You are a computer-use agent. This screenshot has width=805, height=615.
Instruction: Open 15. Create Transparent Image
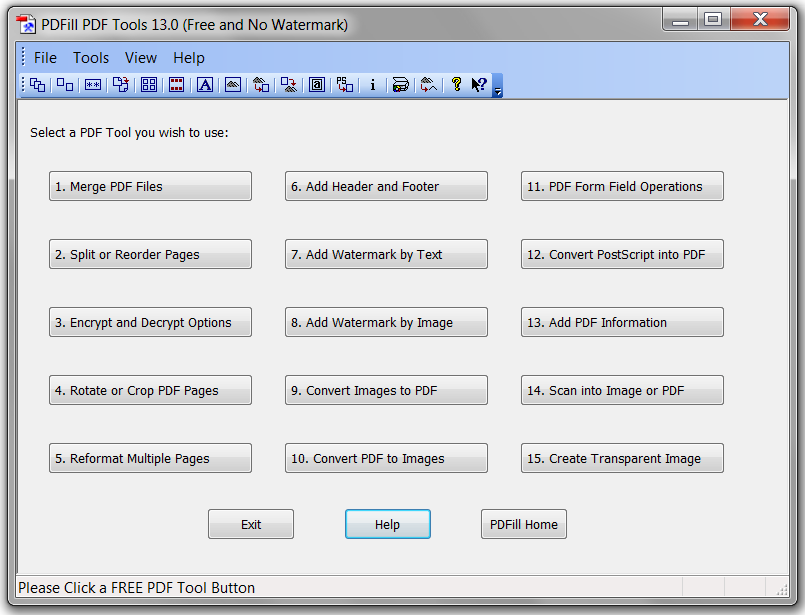[622, 458]
